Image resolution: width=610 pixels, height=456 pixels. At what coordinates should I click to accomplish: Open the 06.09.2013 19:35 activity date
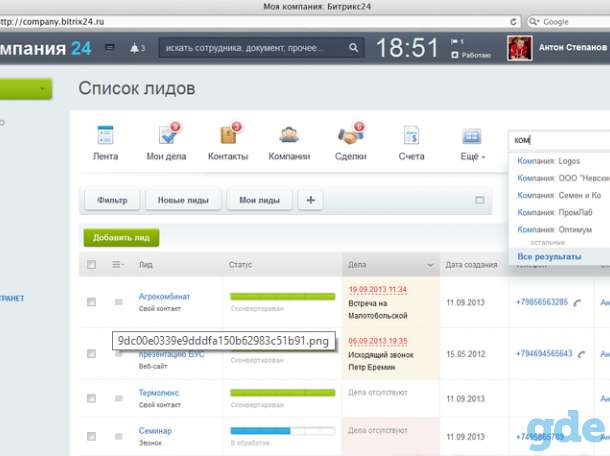tap(378, 341)
